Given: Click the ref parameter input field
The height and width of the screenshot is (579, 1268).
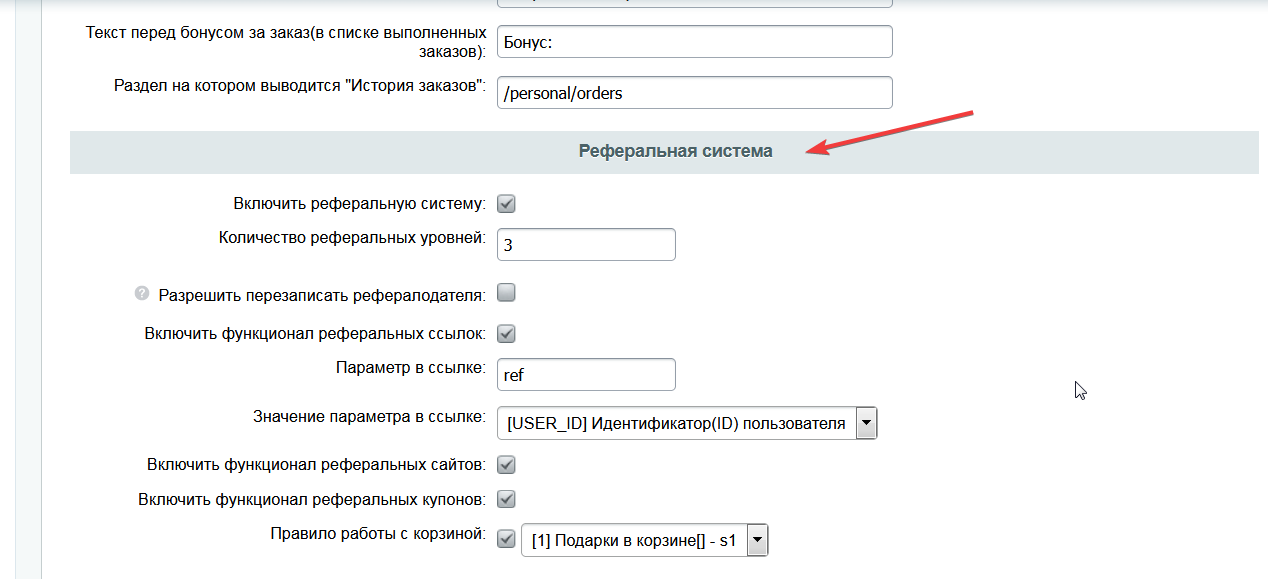Looking at the screenshot, I should pos(586,375).
